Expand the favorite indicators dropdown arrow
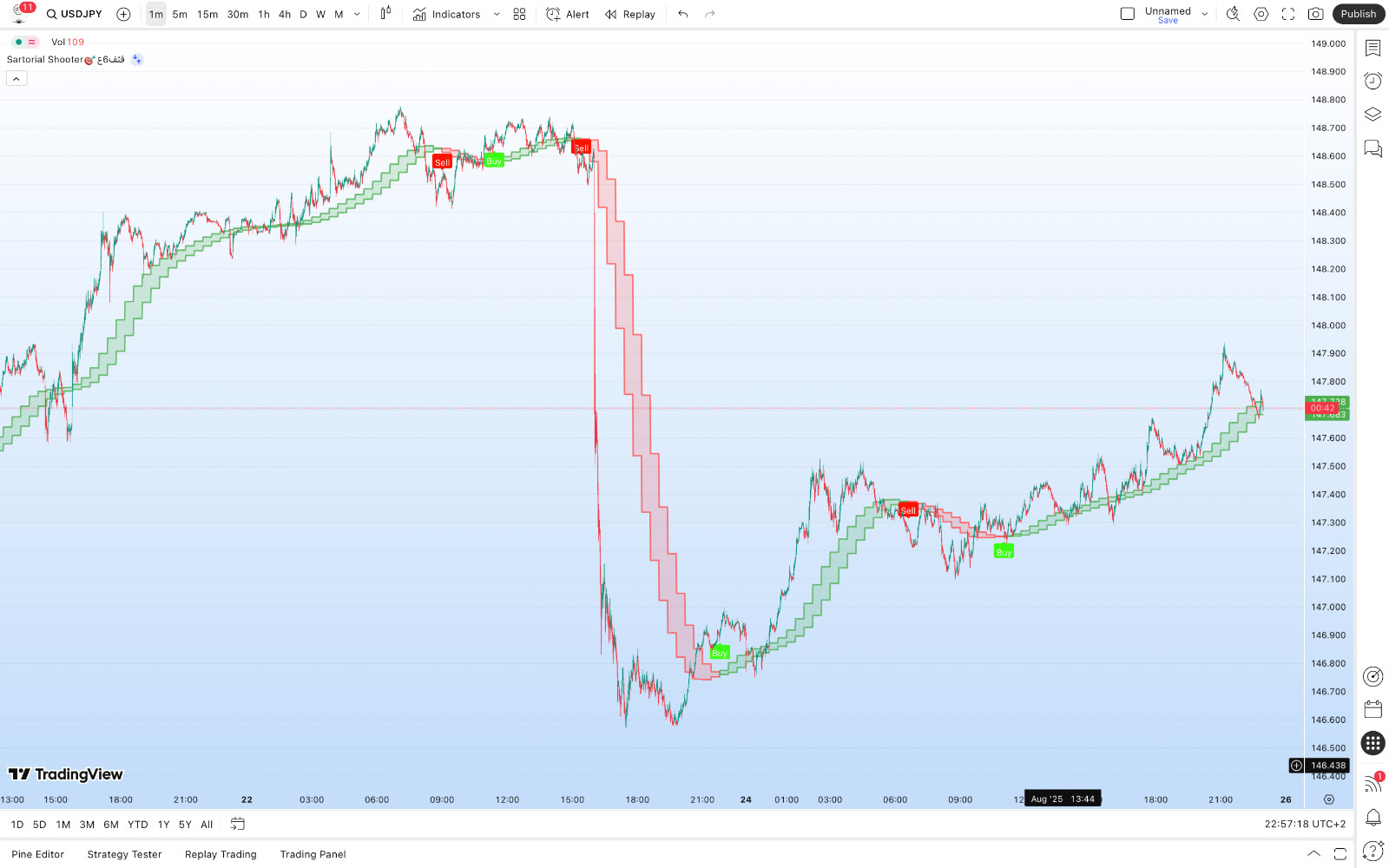 tap(497, 14)
